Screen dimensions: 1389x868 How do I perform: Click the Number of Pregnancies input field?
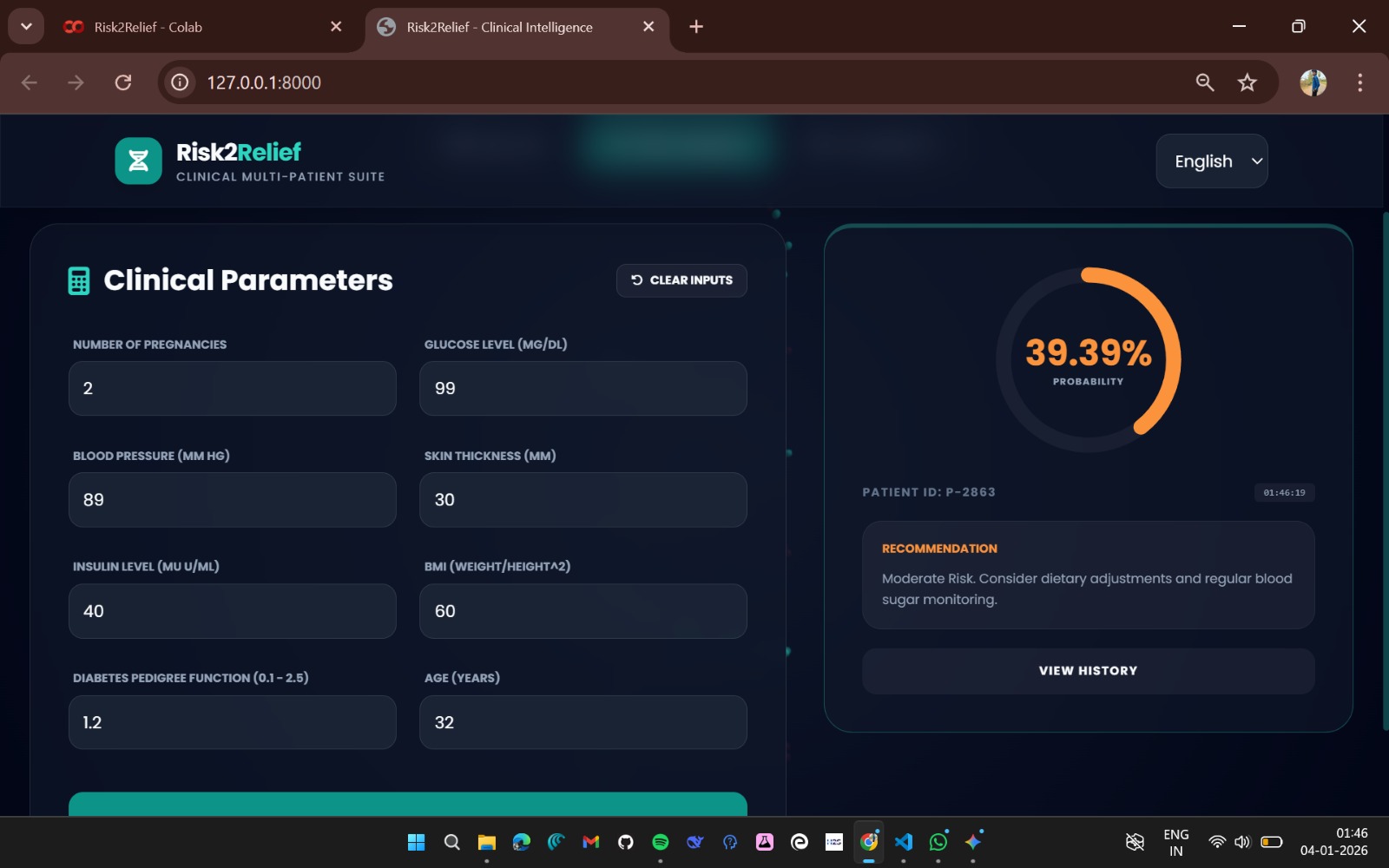pos(233,389)
